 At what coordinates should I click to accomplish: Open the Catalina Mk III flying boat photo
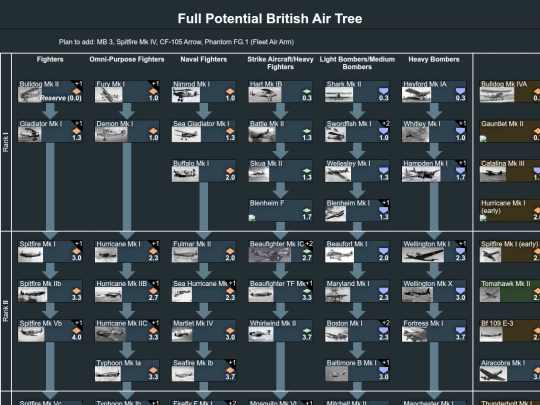(493, 174)
